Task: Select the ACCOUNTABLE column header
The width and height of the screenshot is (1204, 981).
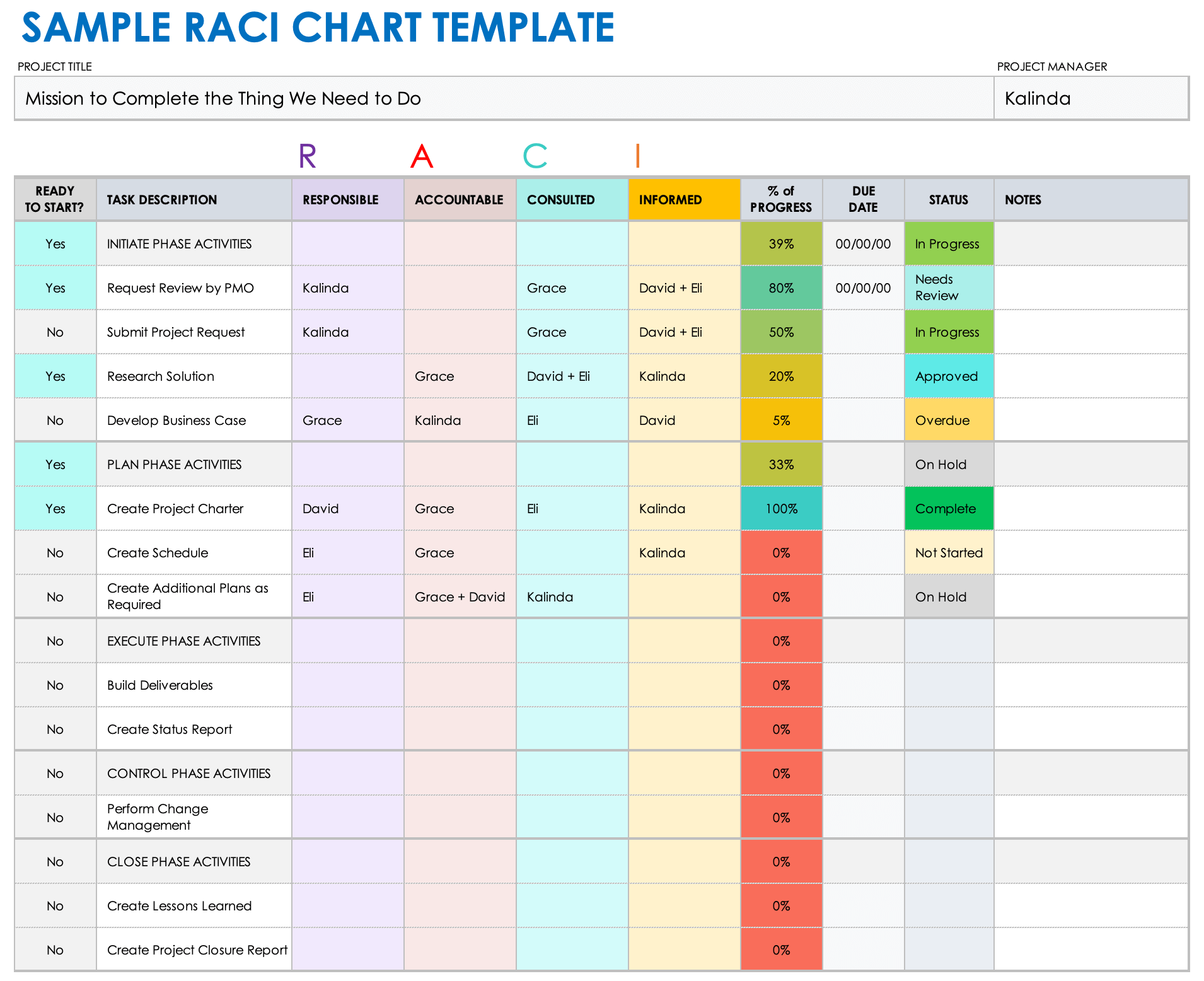Action: pyautogui.click(x=459, y=199)
